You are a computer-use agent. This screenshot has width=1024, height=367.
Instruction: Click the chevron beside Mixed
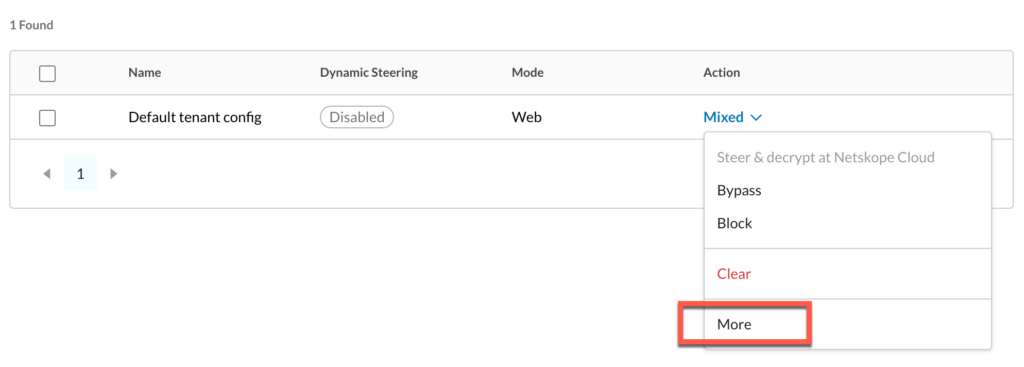click(x=756, y=118)
